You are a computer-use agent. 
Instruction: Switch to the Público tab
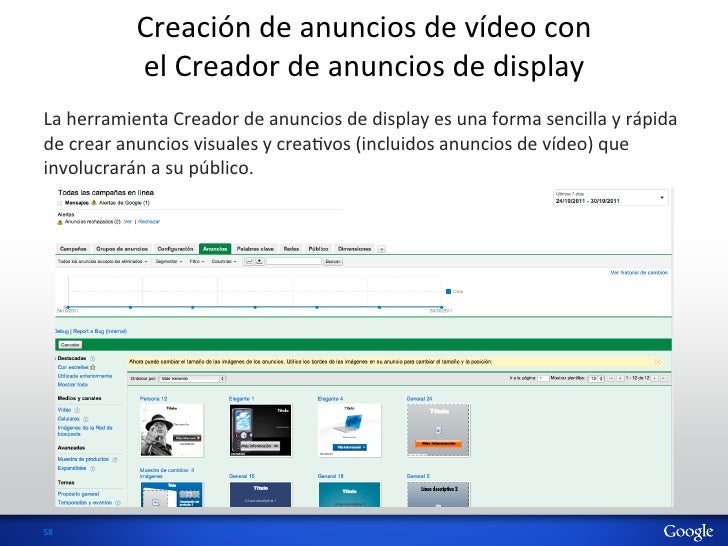click(318, 249)
